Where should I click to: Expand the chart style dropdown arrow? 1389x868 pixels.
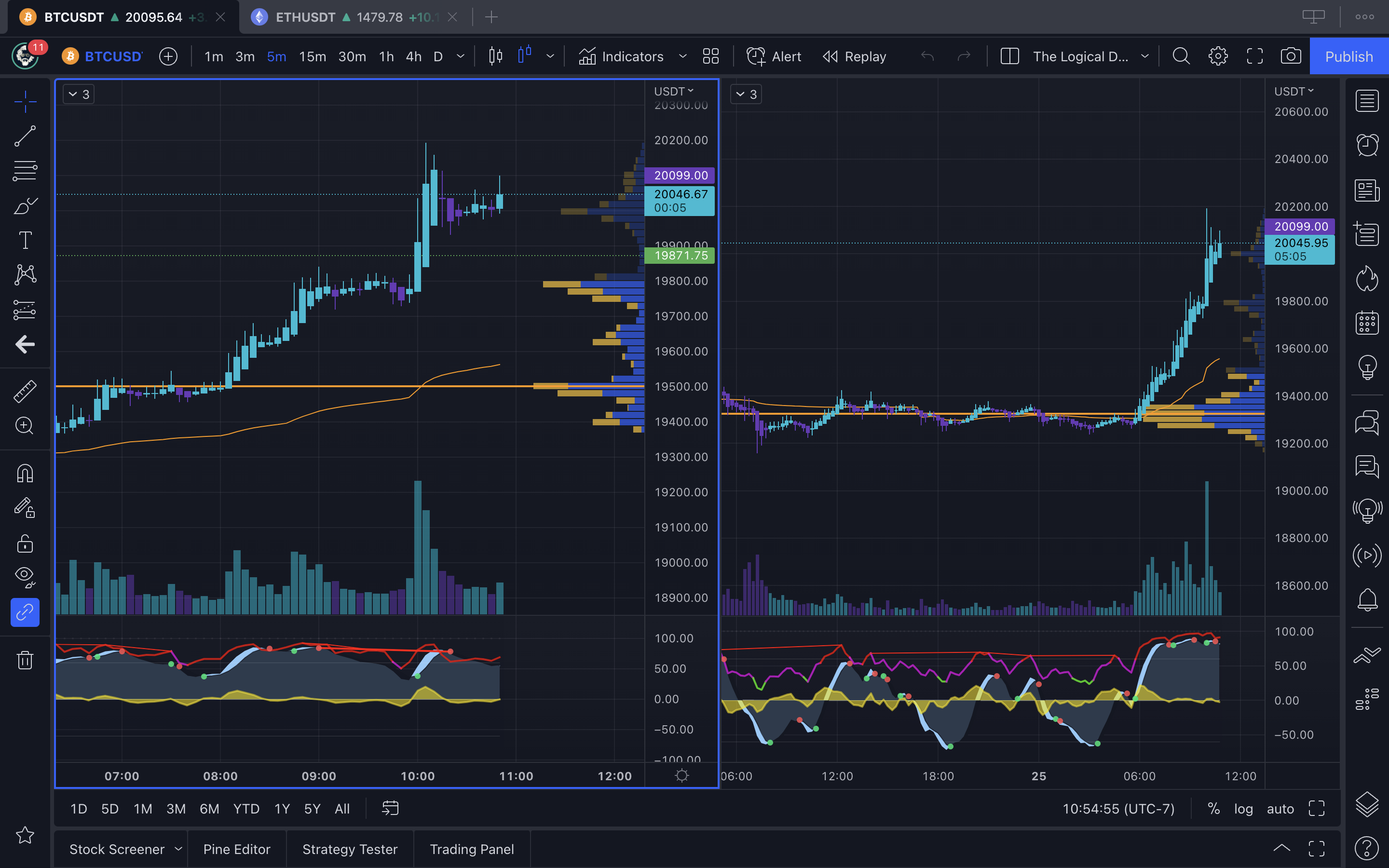[x=550, y=56]
